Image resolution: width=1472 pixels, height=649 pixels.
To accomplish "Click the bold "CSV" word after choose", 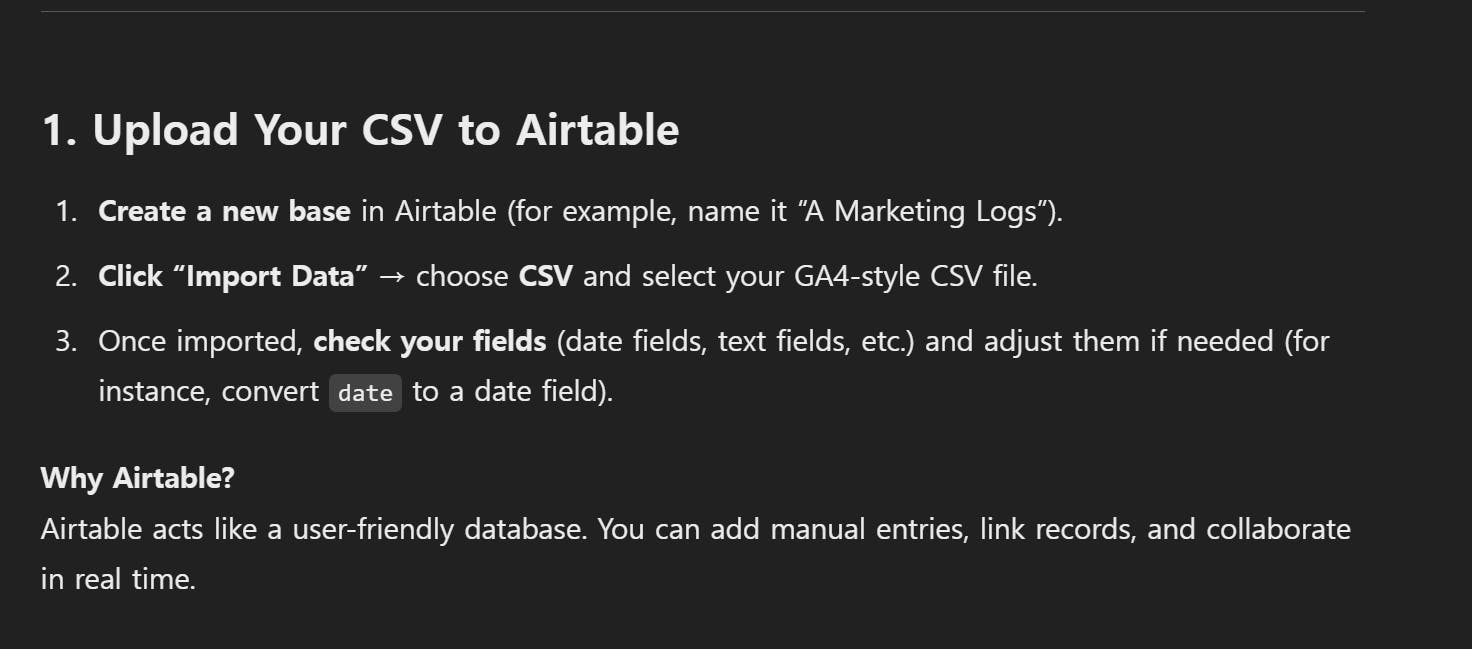I will coord(545,276).
